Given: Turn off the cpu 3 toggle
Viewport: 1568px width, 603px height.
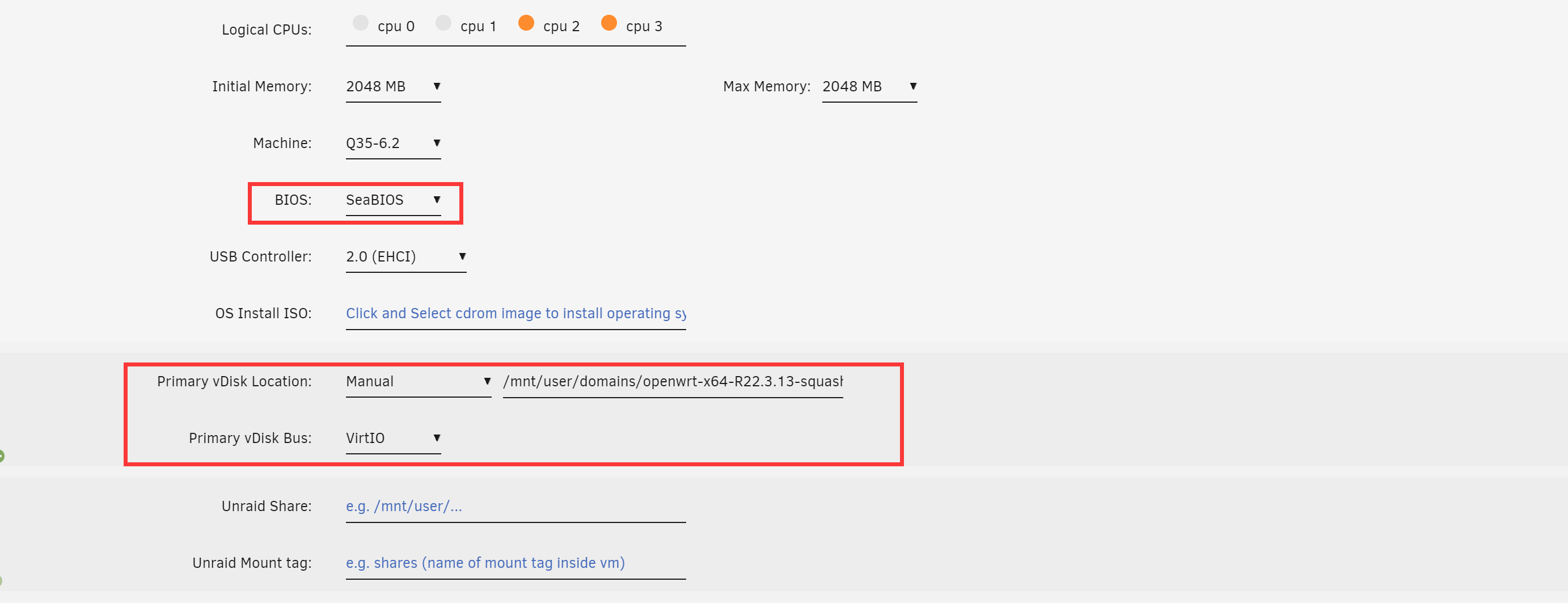Looking at the screenshot, I should pyautogui.click(x=608, y=23).
